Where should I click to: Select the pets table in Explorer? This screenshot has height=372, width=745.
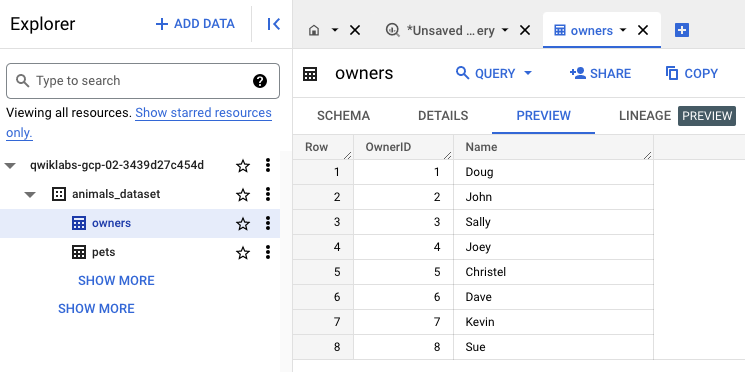(104, 252)
